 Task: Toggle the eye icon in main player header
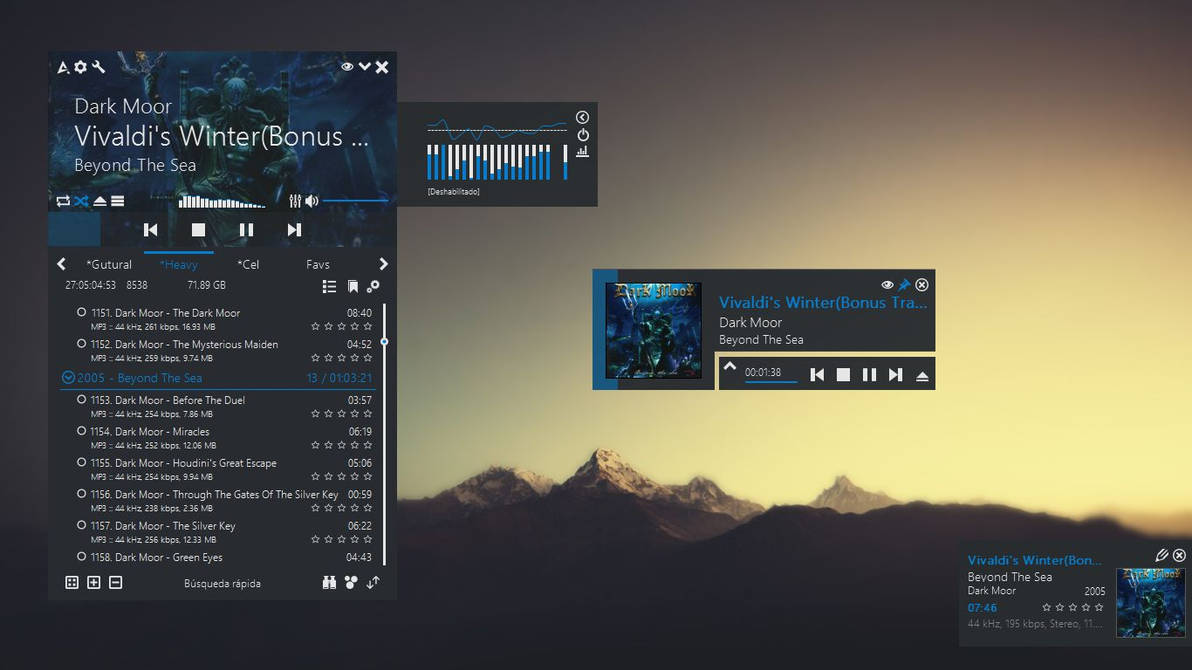pyautogui.click(x=347, y=67)
